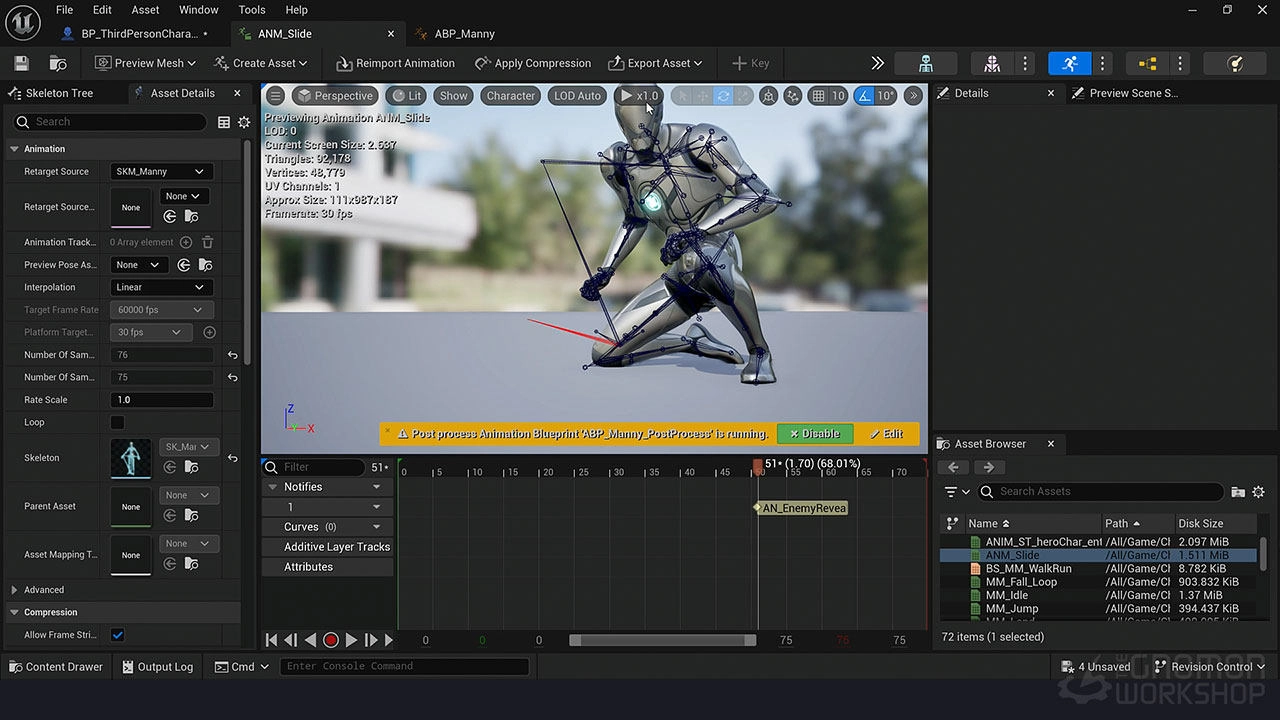Viewport: 1280px width, 720px height.
Task: Open the Content Drawer
Action: coord(56,666)
